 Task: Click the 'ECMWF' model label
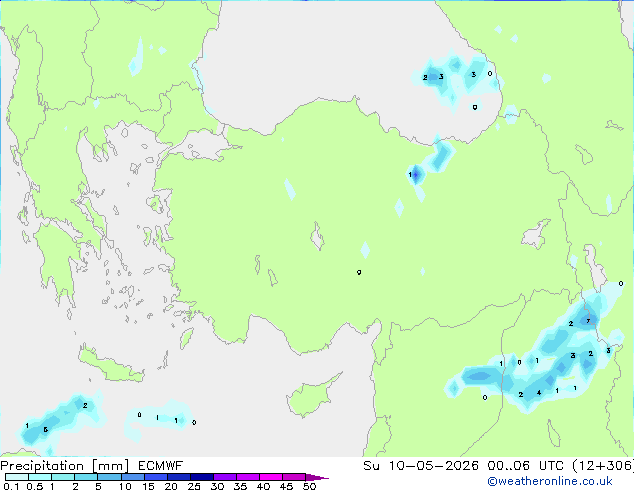tap(161, 466)
